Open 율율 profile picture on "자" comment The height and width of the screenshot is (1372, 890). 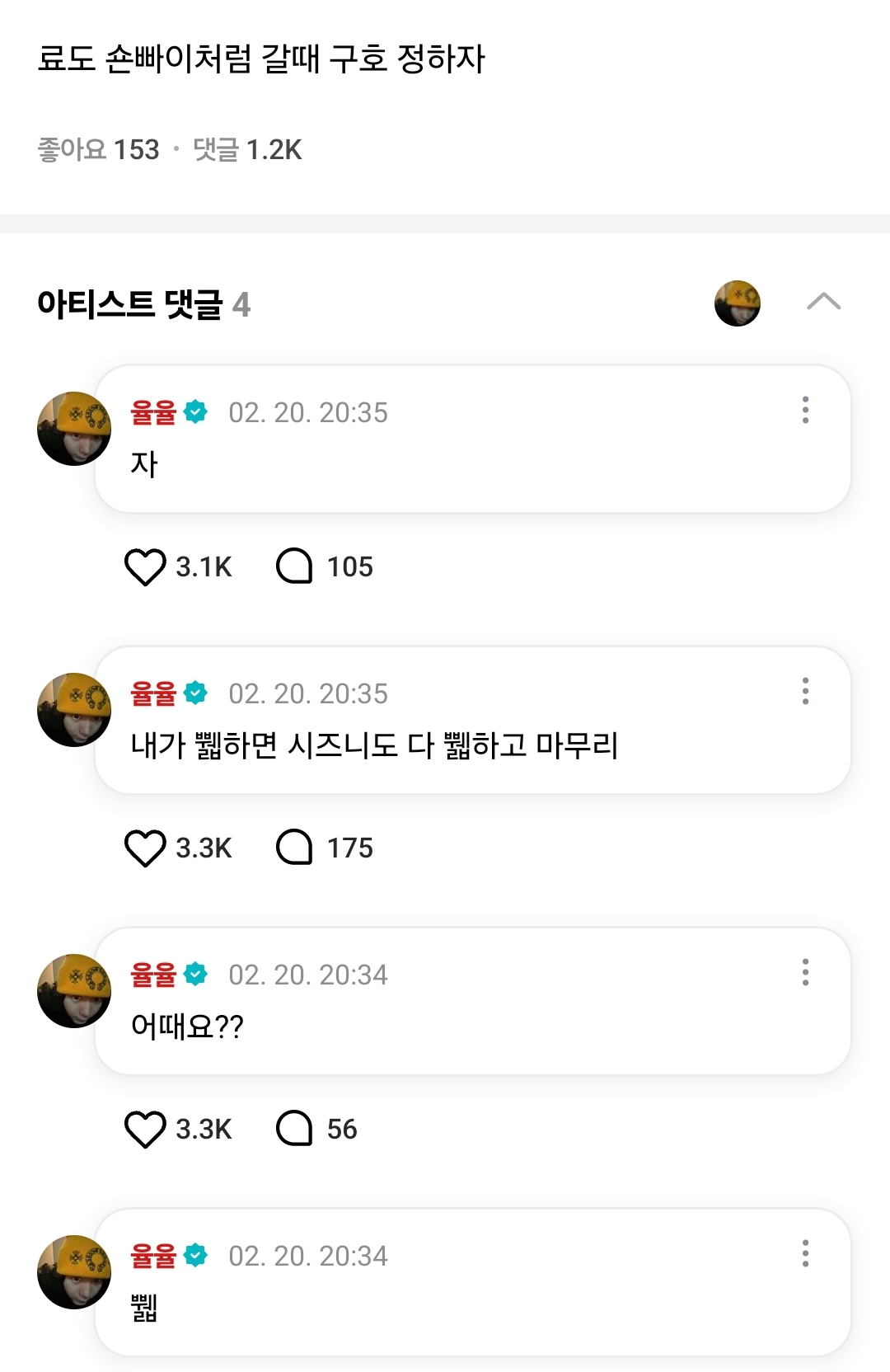[x=74, y=429]
